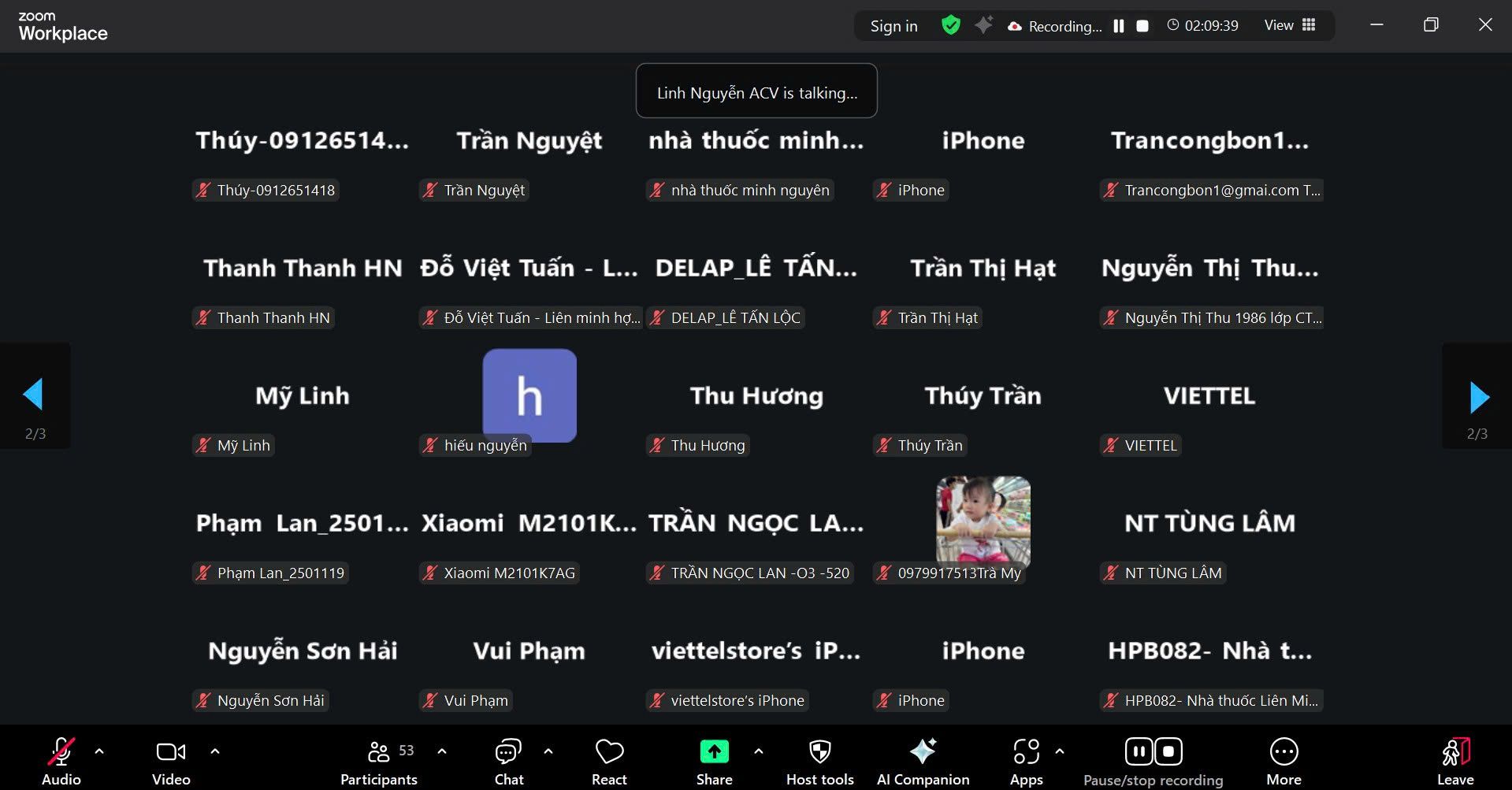1512x790 pixels.
Task: Expand the Participants options chevron
Action: click(442, 751)
